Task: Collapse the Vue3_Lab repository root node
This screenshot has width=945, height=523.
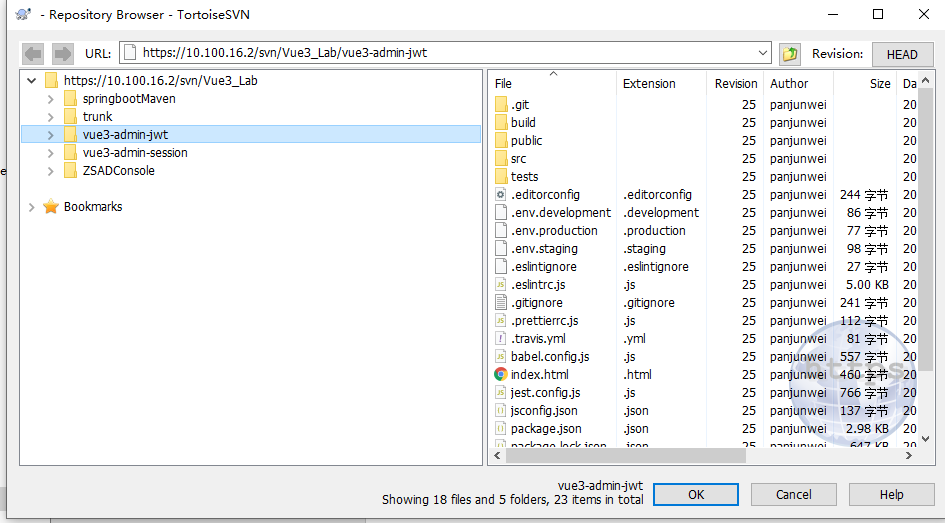Action: (31, 80)
